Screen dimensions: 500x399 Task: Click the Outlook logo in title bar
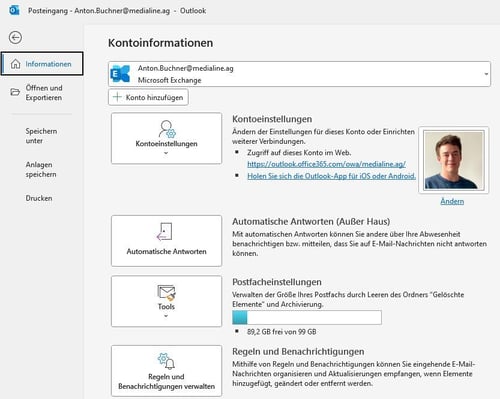tap(14, 10)
